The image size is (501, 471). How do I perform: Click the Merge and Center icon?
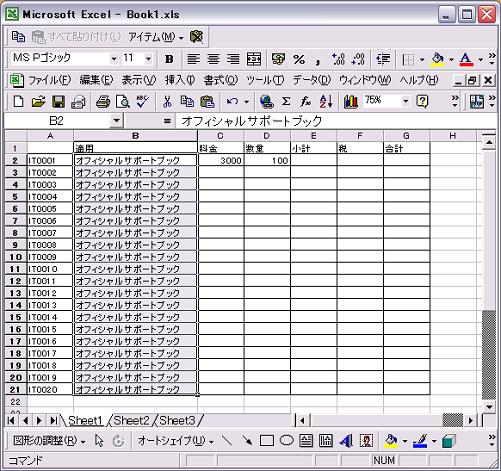(x=254, y=59)
